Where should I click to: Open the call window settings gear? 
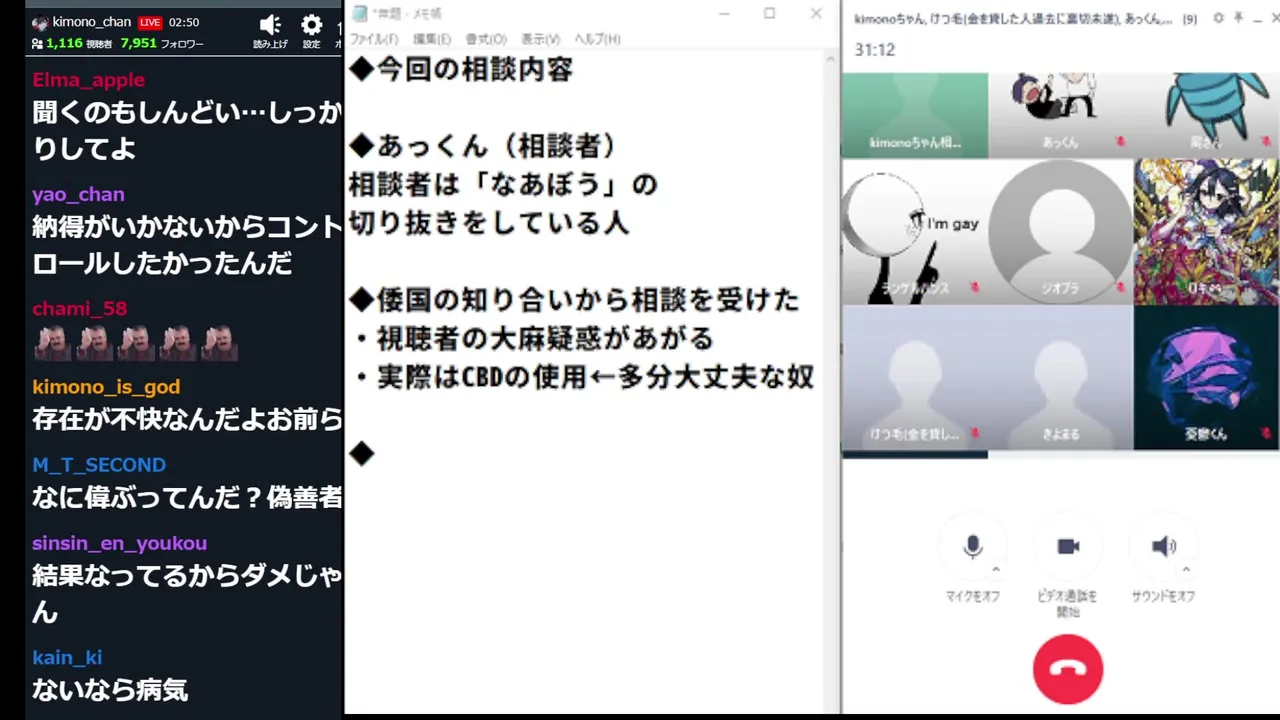[x=1218, y=18]
